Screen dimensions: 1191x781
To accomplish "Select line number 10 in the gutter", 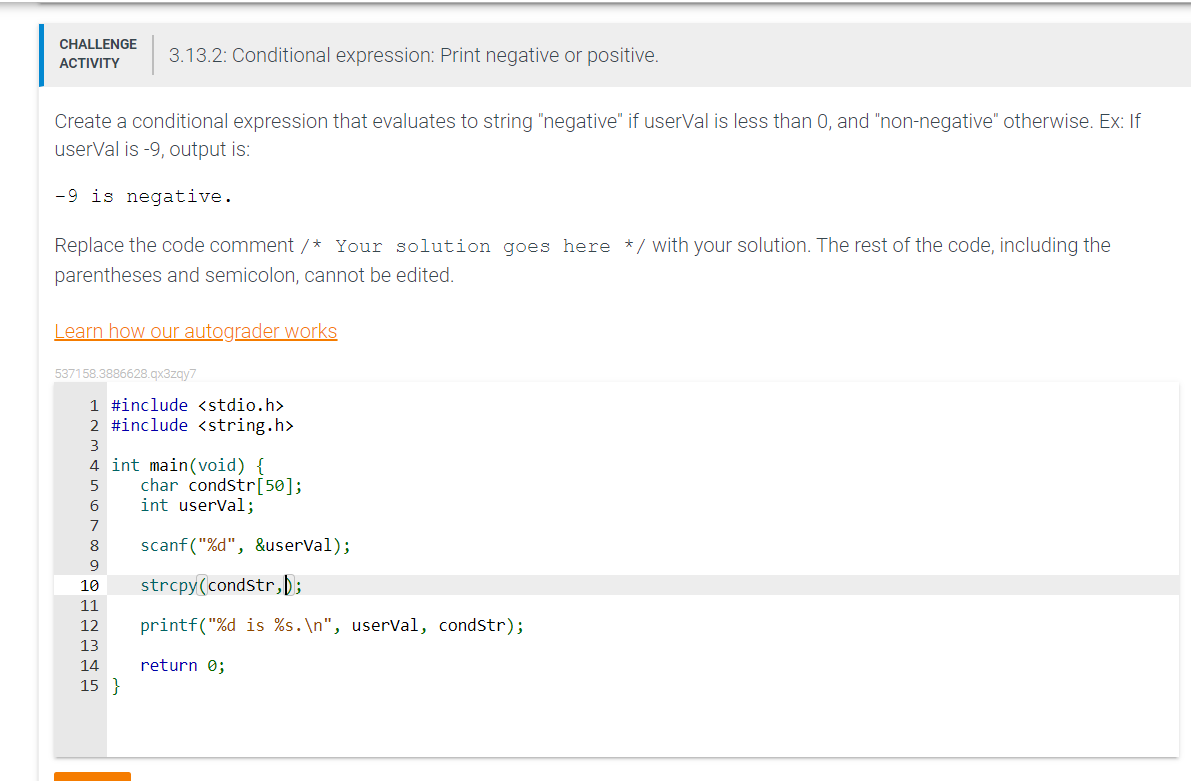I will coord(90,585).
